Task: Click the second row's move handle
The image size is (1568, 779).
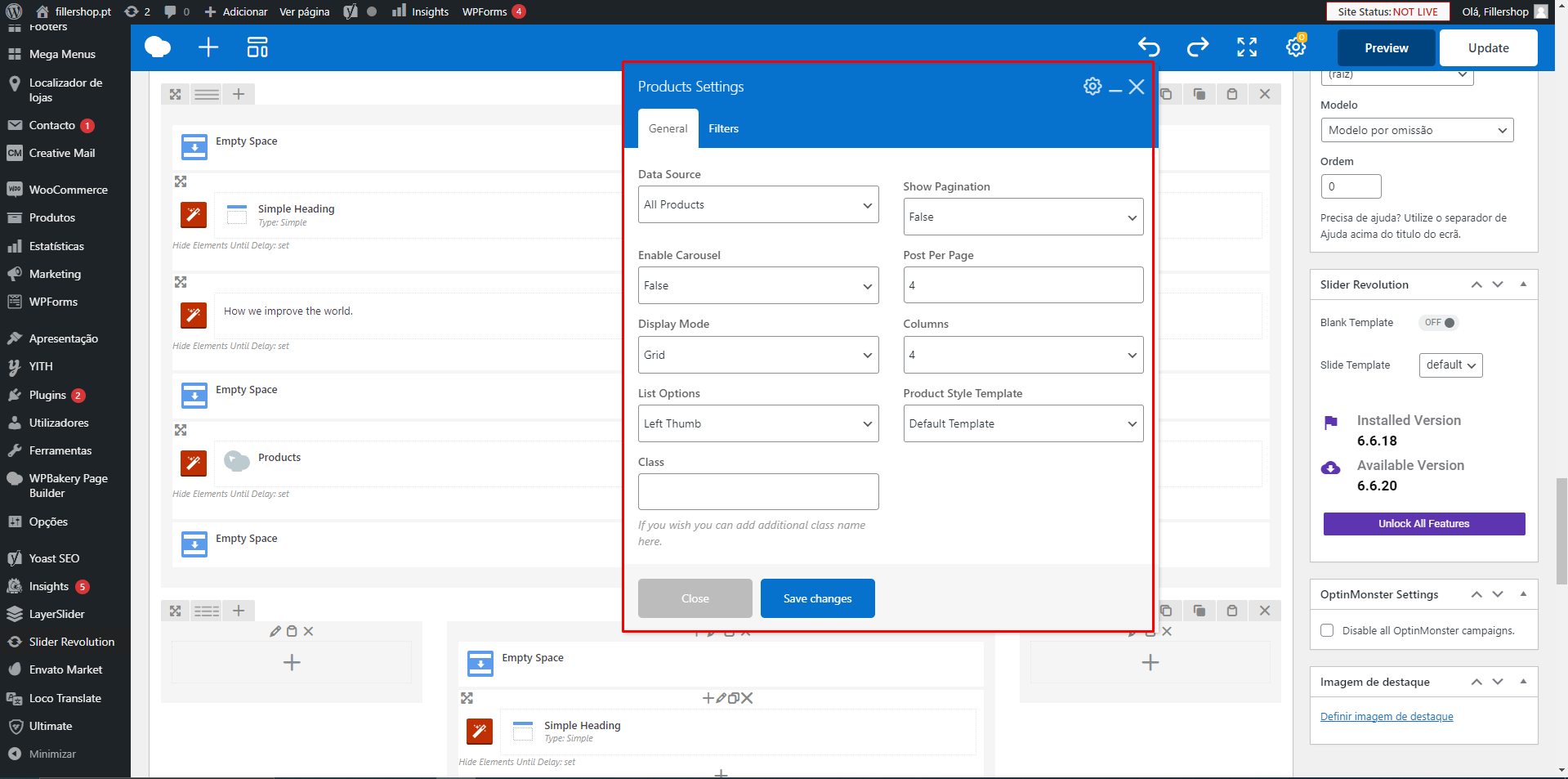Action: (x=176, y=611)
